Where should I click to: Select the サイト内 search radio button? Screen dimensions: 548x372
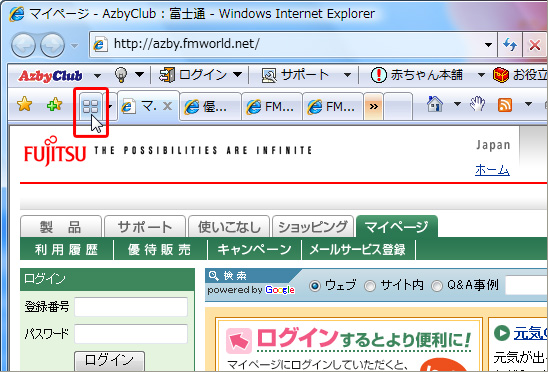click(x=369, y=286)
